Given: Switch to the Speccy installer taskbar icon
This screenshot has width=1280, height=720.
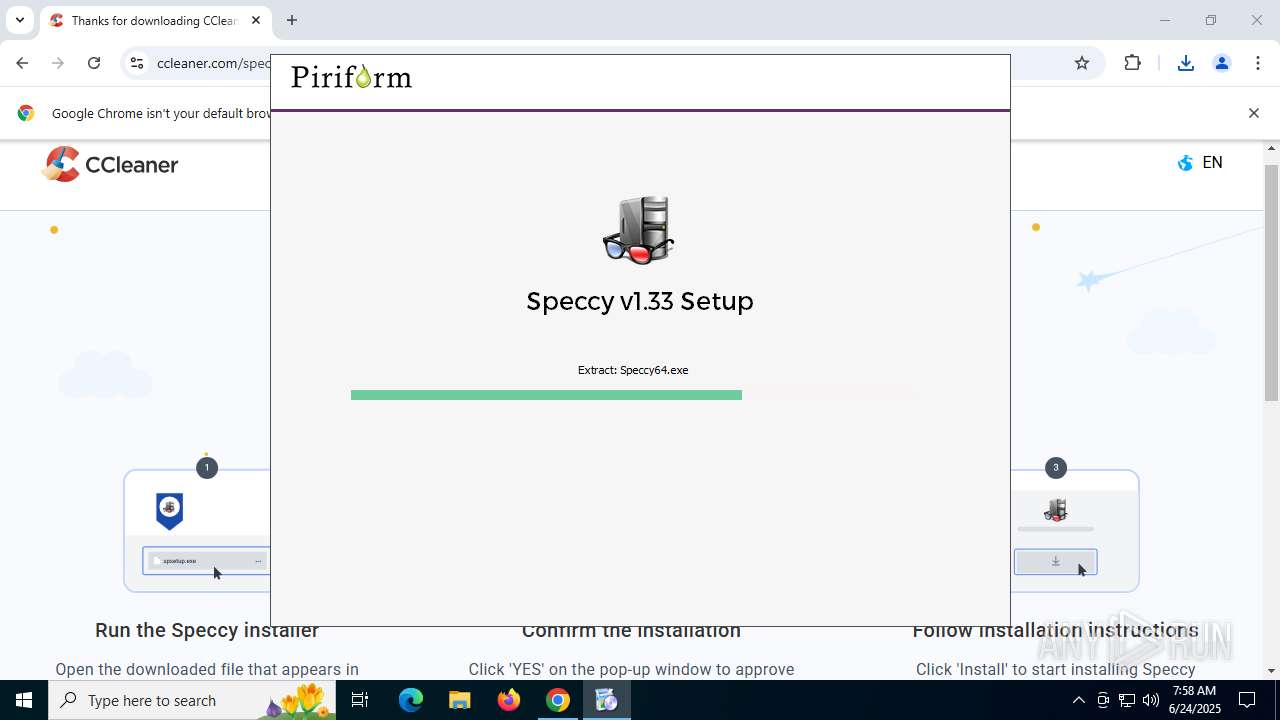Looking at the screenshot, I should [x=606, y=700].
